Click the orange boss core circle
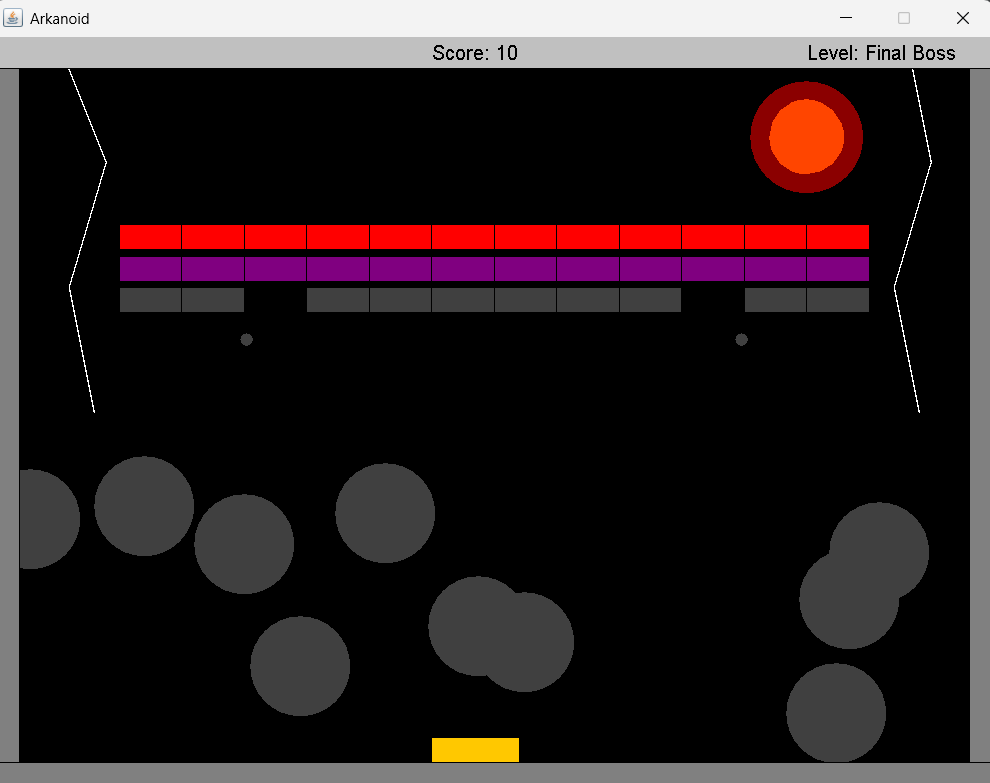 806,137
